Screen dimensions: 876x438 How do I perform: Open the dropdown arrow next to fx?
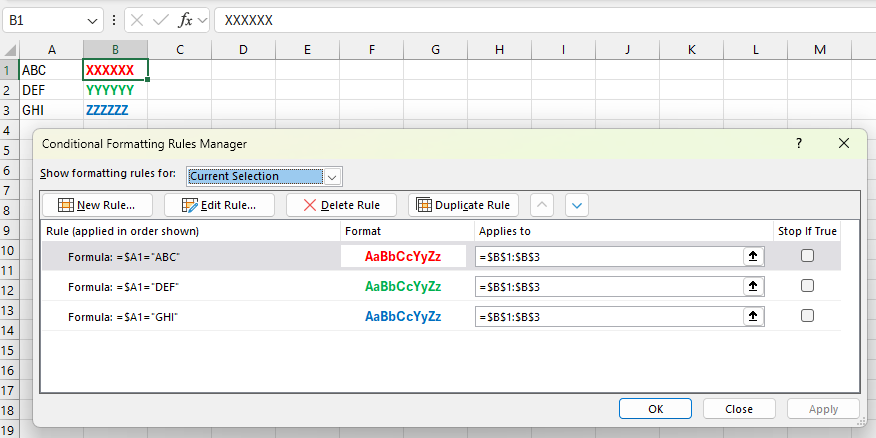point(202,21)
